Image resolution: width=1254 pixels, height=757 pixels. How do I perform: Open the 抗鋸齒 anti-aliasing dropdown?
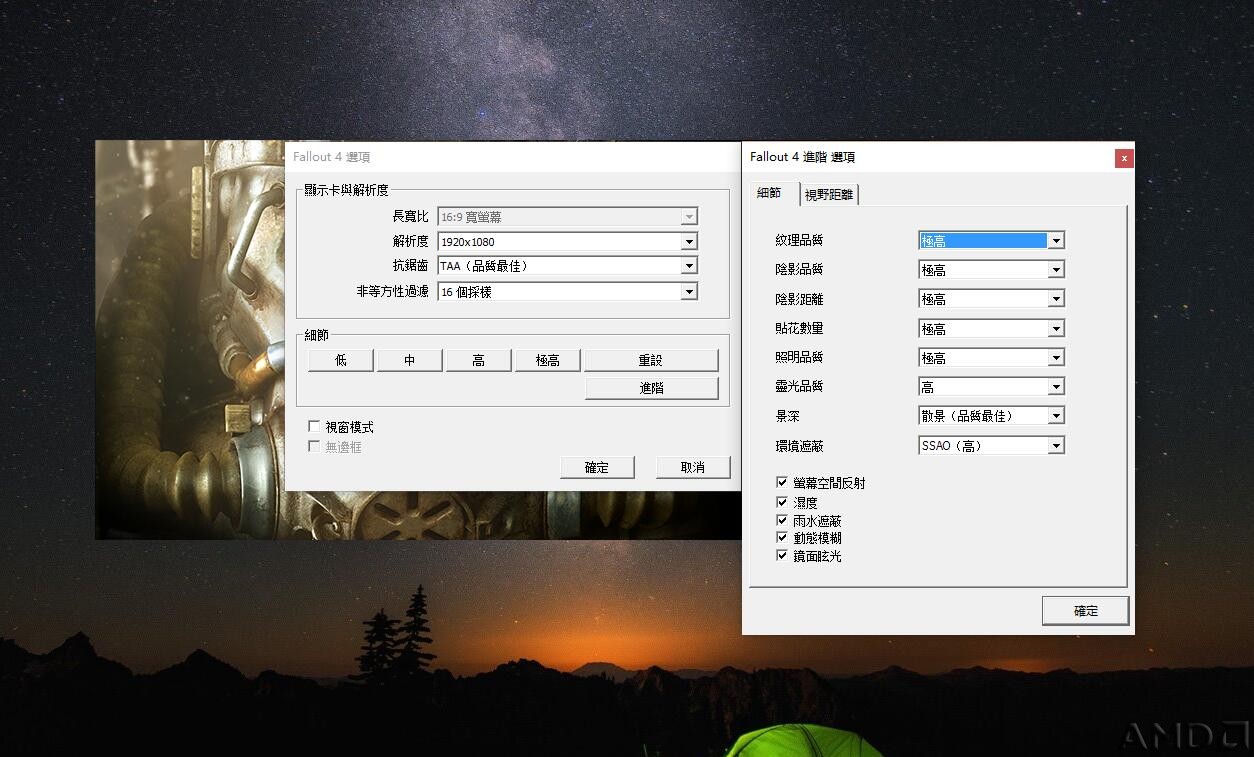click(x=567, y=266)
